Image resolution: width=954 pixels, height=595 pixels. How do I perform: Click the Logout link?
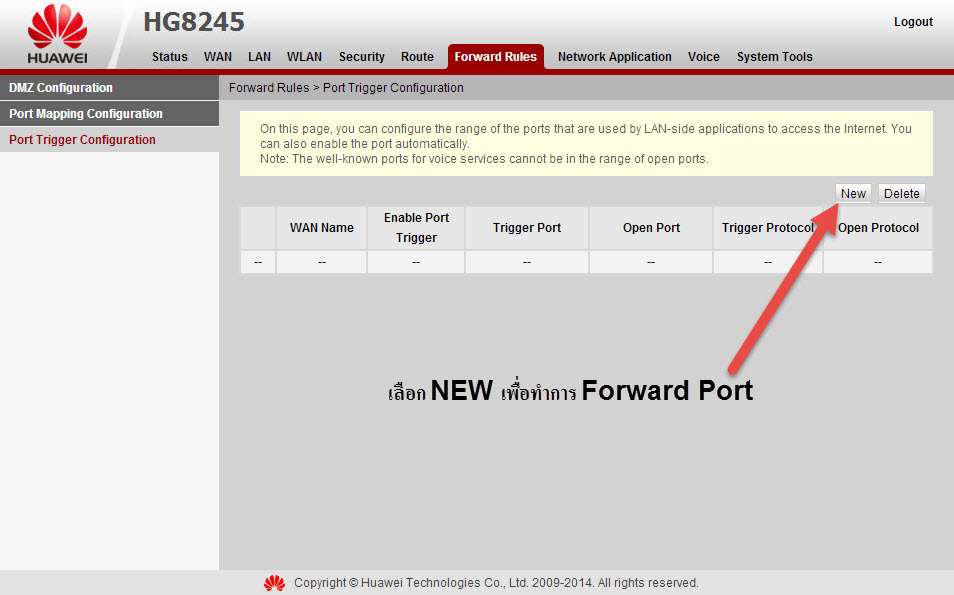point(912,22)
